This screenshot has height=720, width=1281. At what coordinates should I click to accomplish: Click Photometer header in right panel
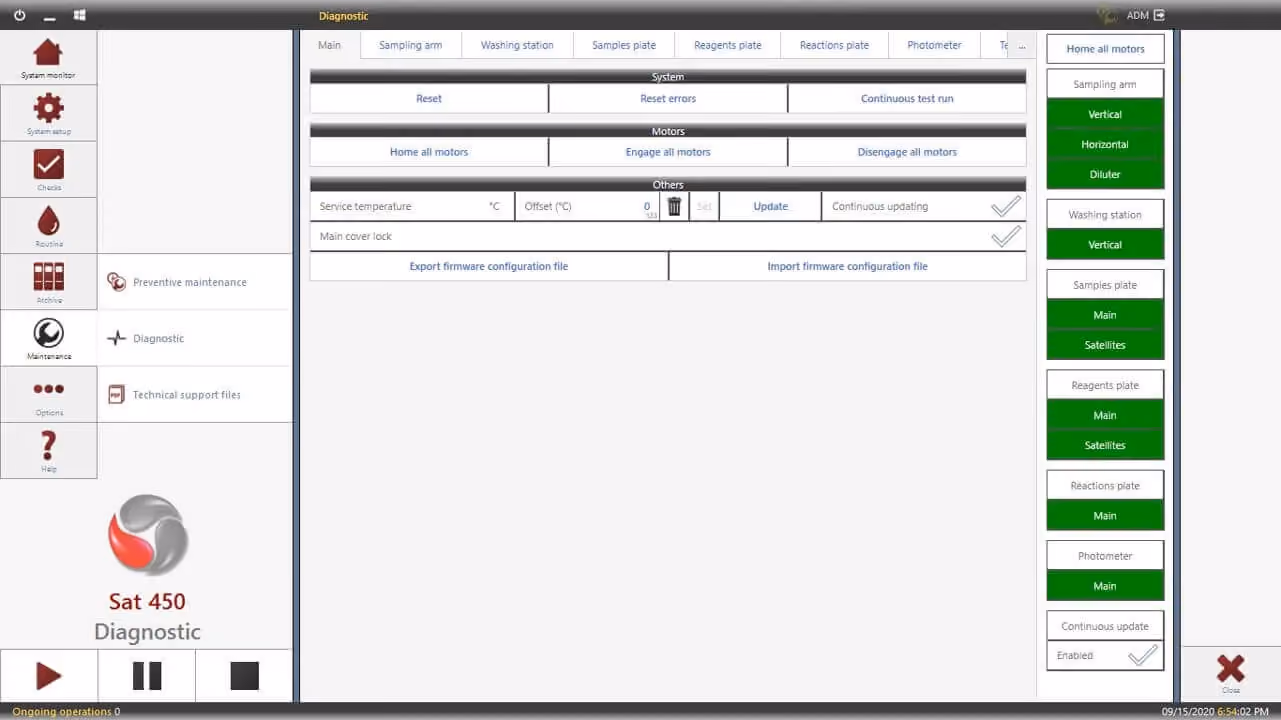pos(1105,556)
